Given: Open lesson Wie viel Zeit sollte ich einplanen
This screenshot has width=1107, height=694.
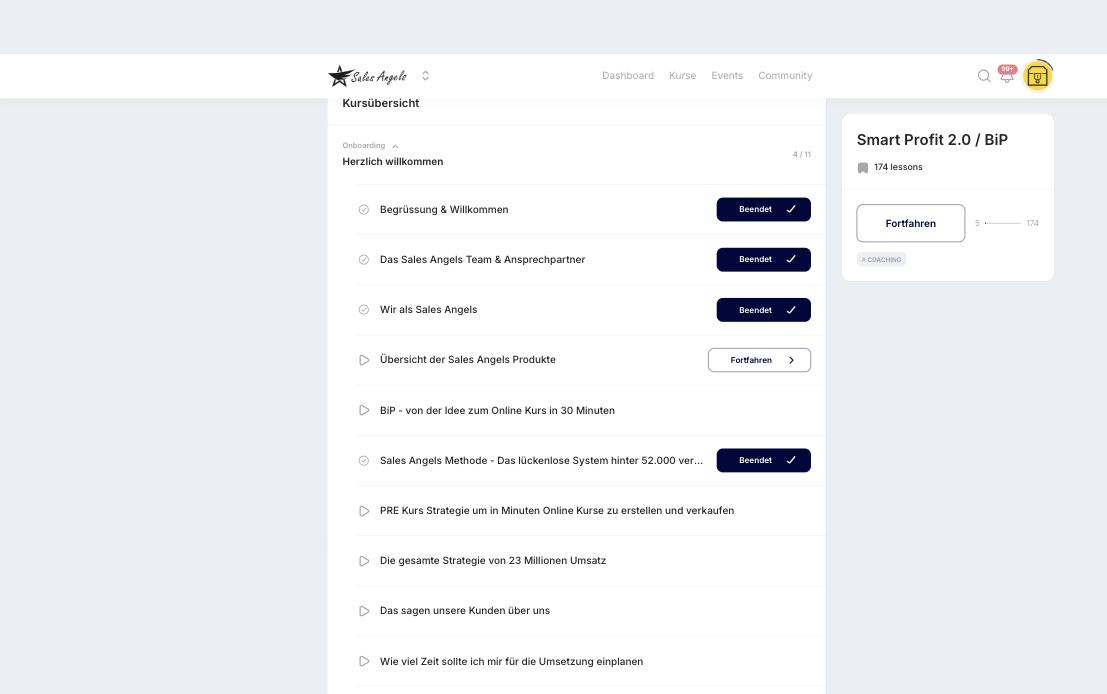Looking at the screenshot, I should click(x=511, y=662).
